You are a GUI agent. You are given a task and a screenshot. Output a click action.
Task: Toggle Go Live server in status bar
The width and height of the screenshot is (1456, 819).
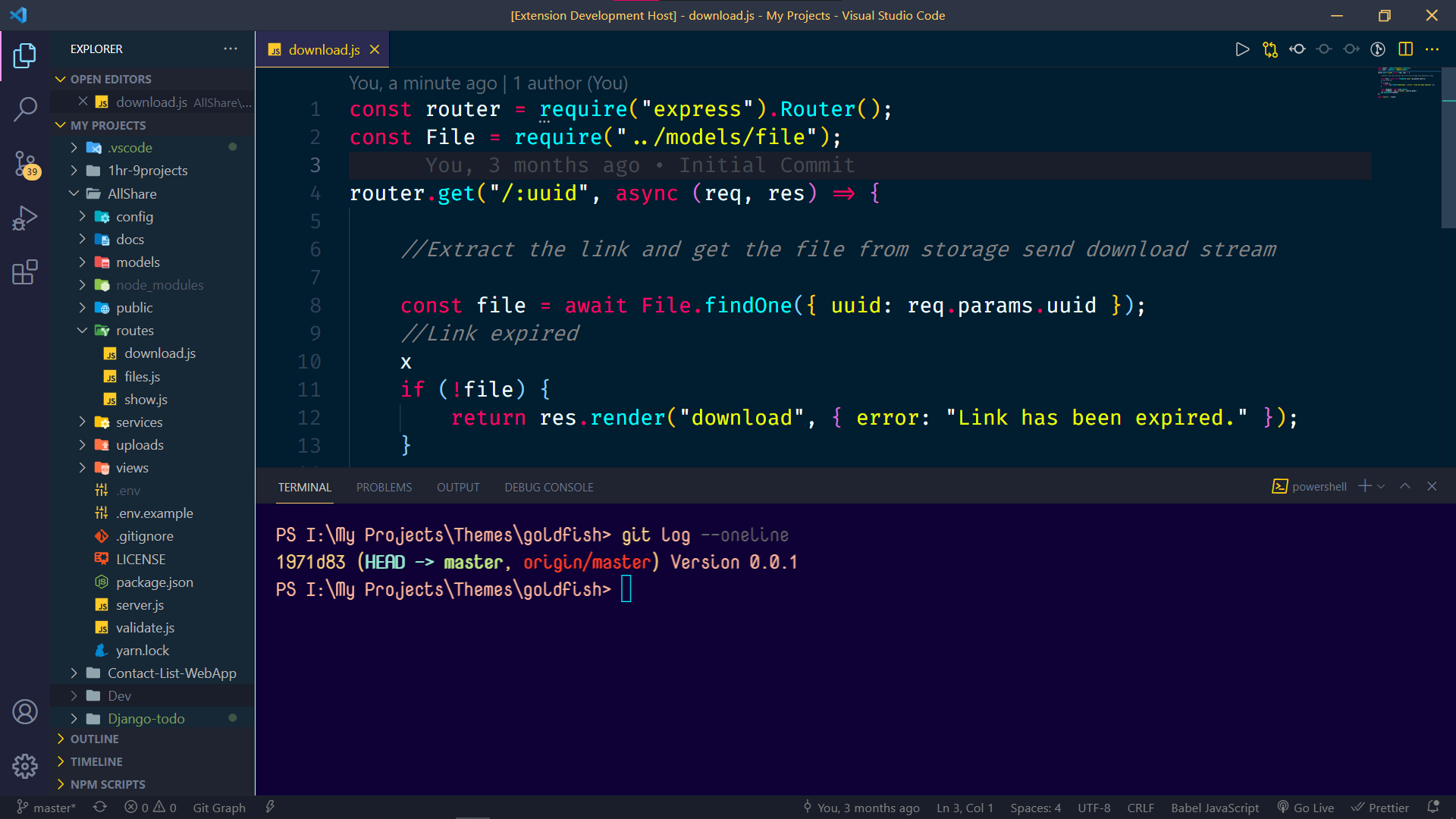1305,808
